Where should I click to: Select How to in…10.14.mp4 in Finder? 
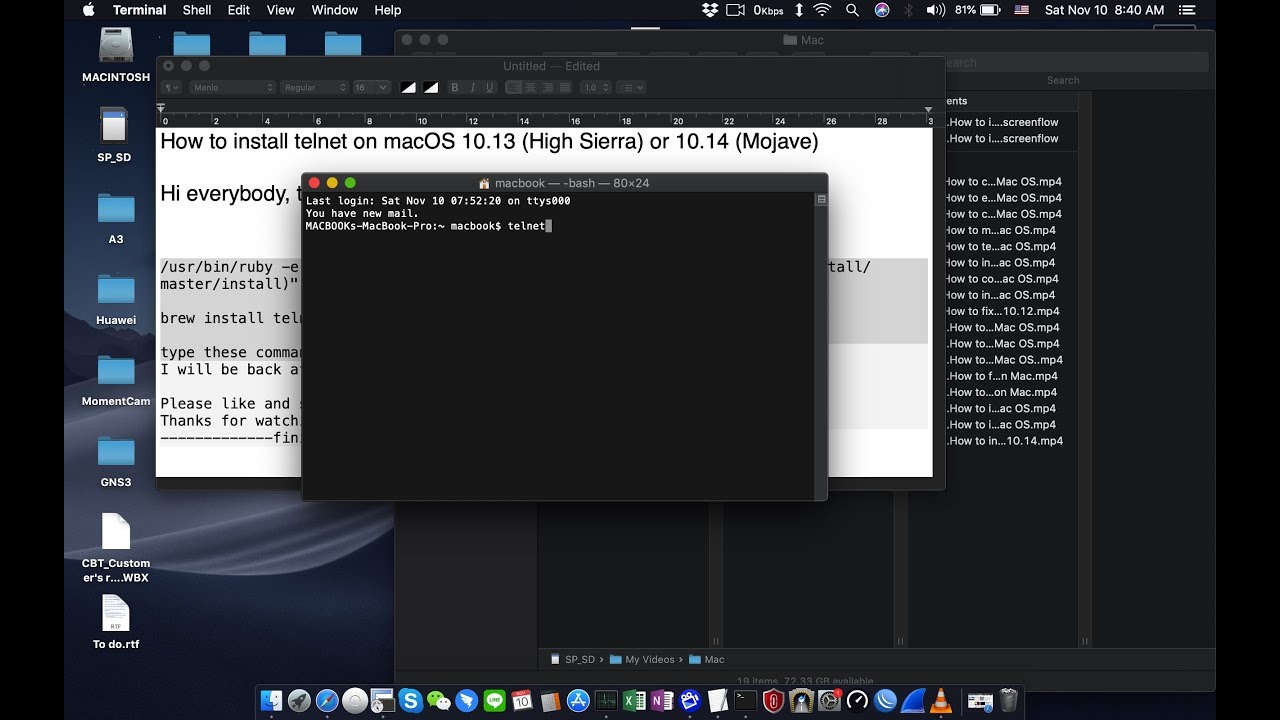pyautogui.click(x=1004, y=441)
